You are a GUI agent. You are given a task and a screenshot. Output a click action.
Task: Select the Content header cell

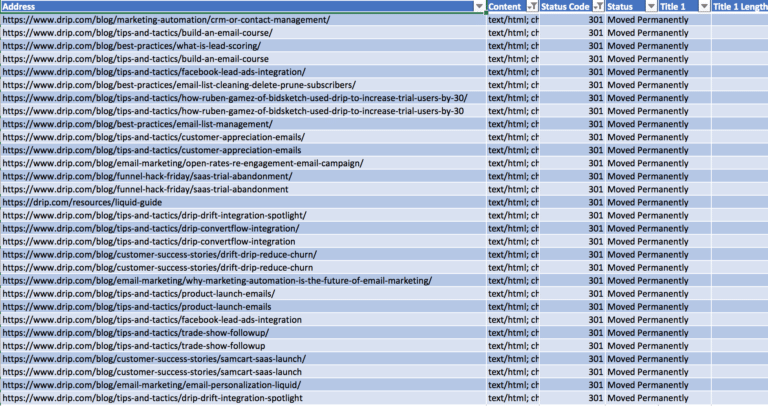[513, 7]
